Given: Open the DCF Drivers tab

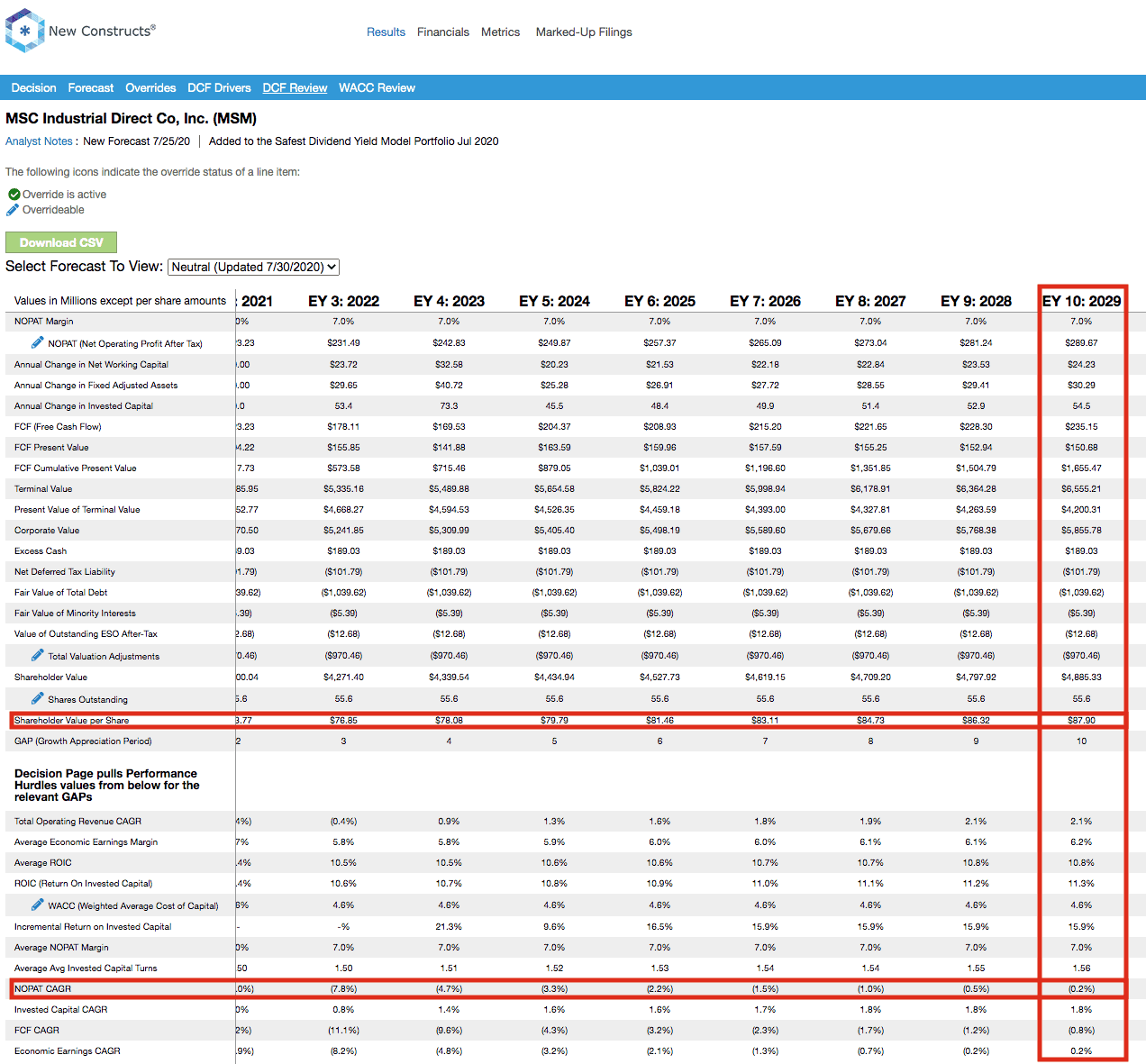Looking at the screenshot, I should (219, 87).
